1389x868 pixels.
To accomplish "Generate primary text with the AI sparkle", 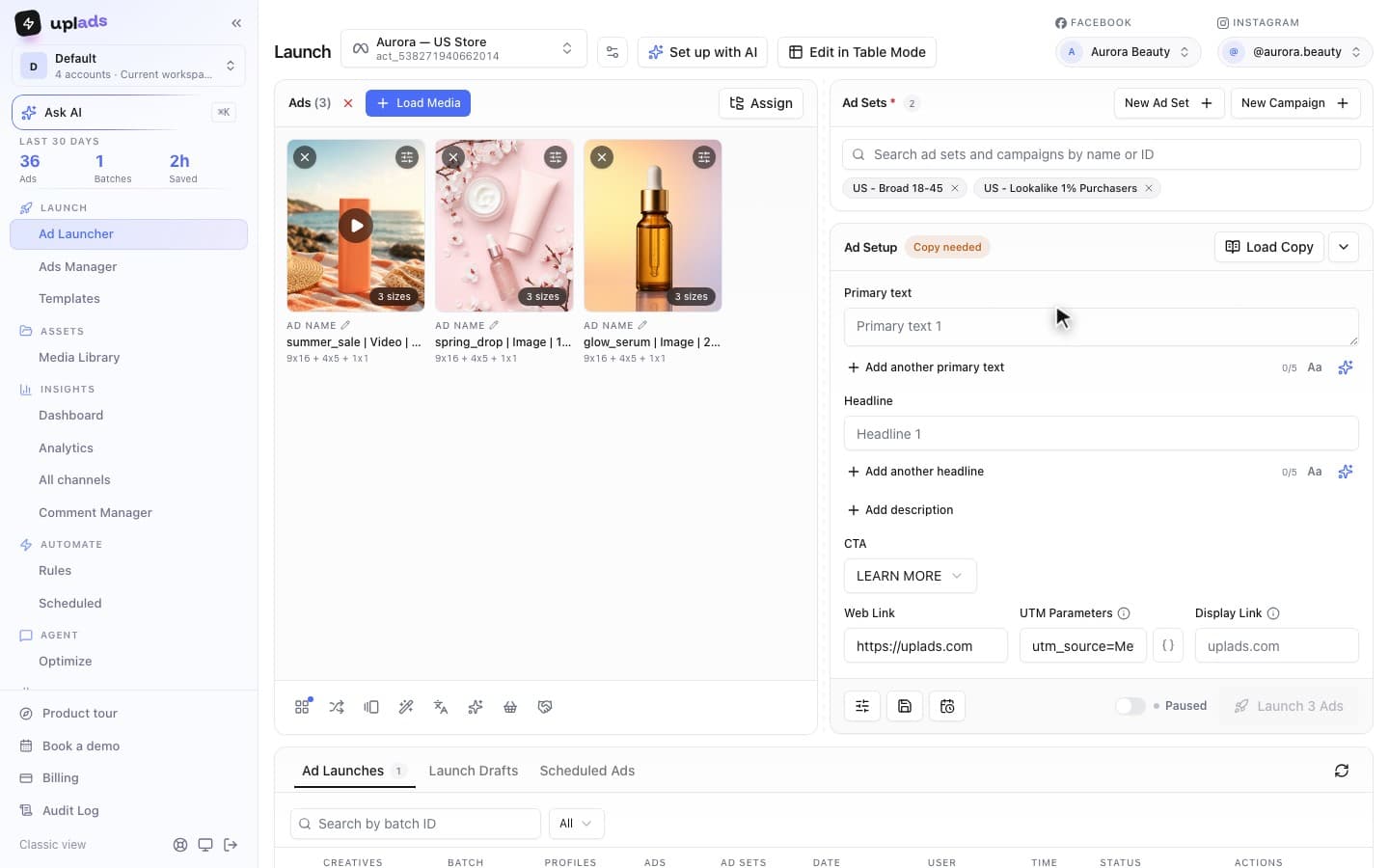I will 1346,367.
